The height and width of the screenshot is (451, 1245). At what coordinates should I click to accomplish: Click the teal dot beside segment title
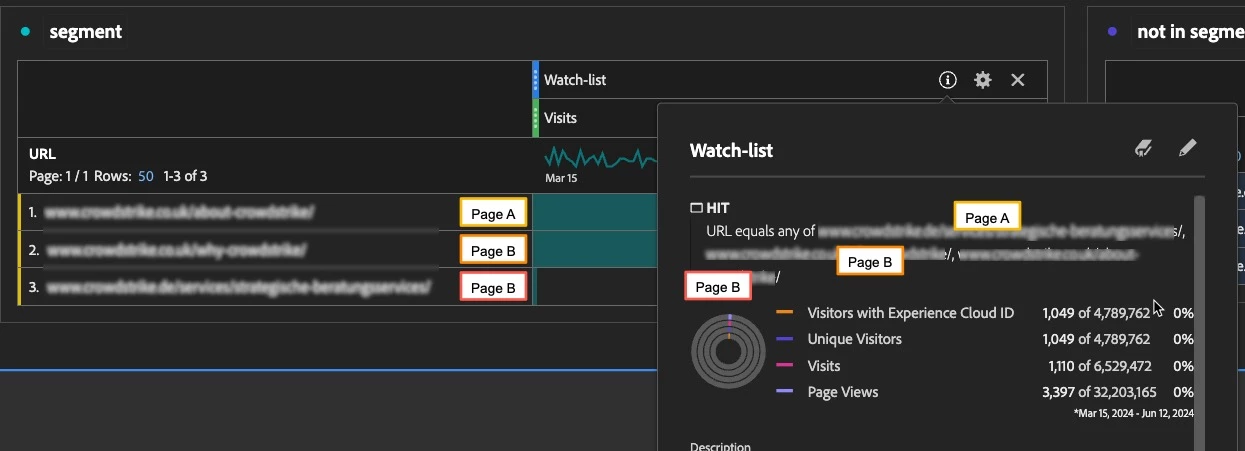click(x=26, y=32)
